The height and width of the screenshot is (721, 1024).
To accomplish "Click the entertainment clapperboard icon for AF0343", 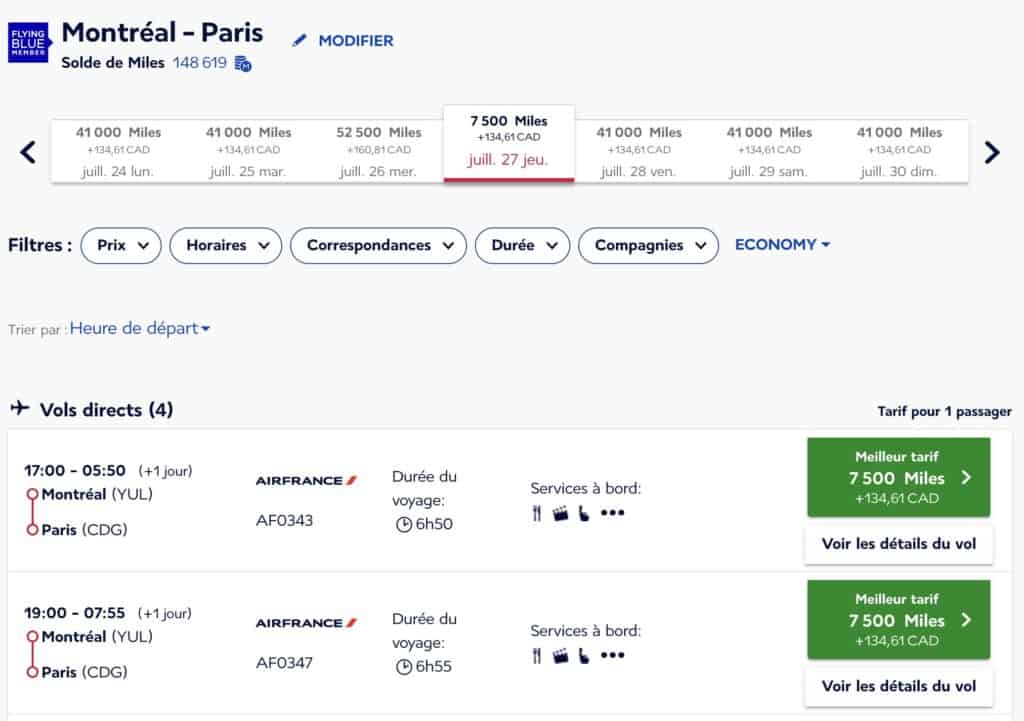I will [561, 513].
